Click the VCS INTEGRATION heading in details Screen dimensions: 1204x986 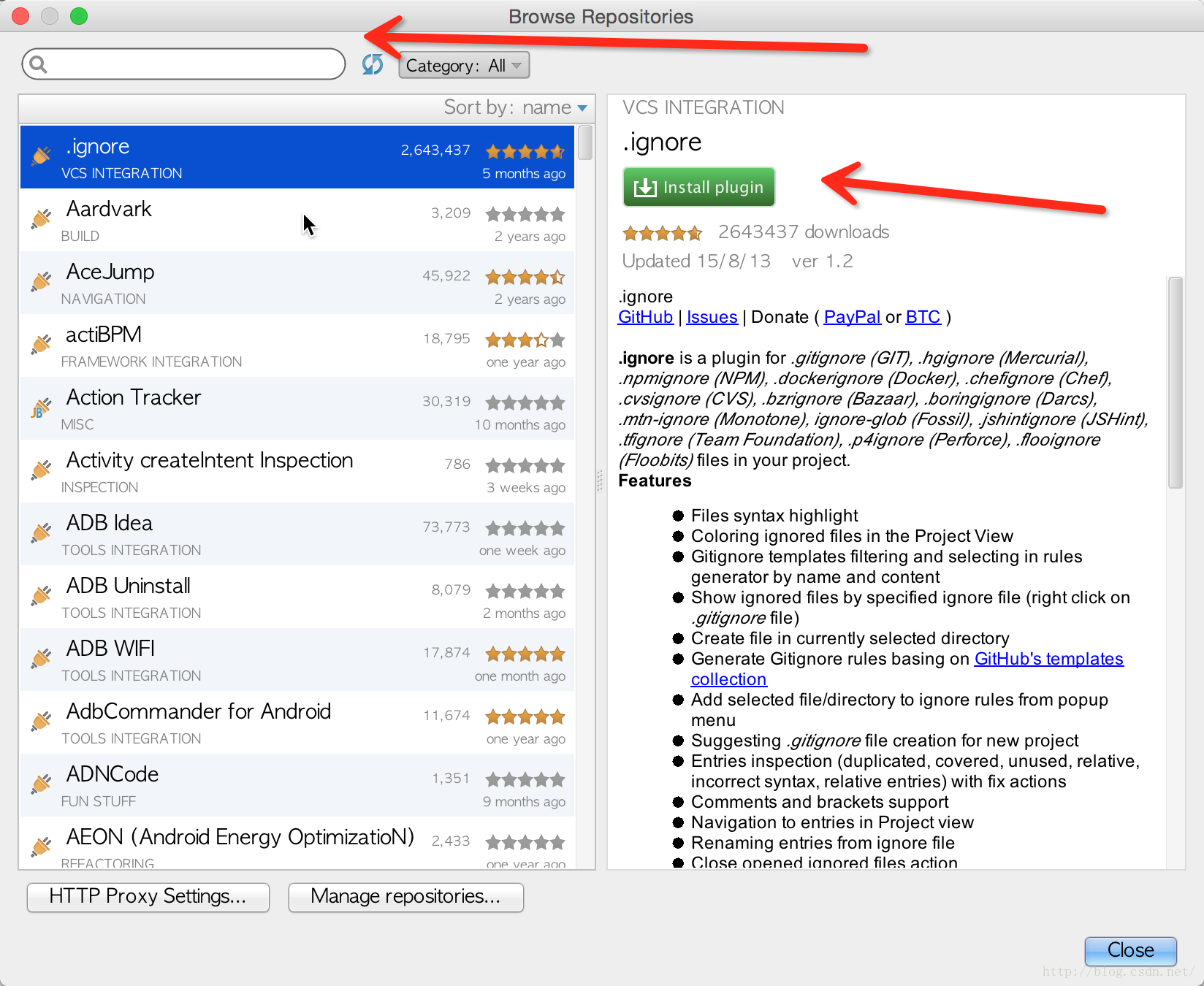pyautogui.click(x=704, y=107)
